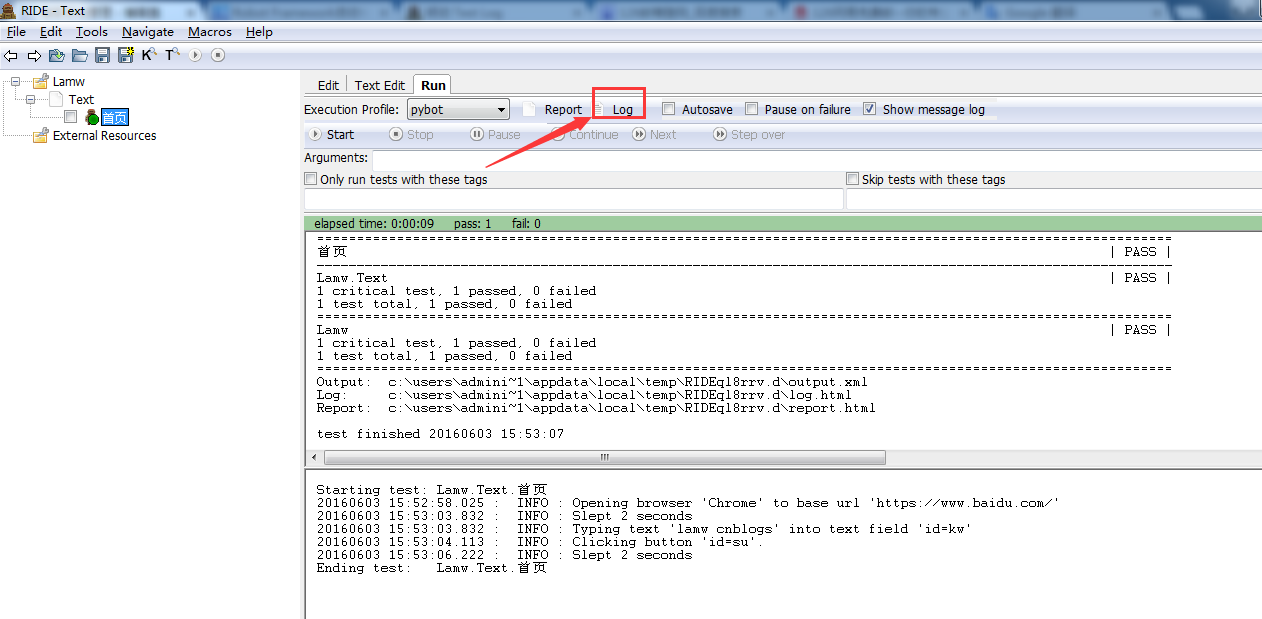The height and width of the screenshot is (619, 1262).
Task: Select External Resources in the tree
Action: pyautogui.click(x=105, y=136)
